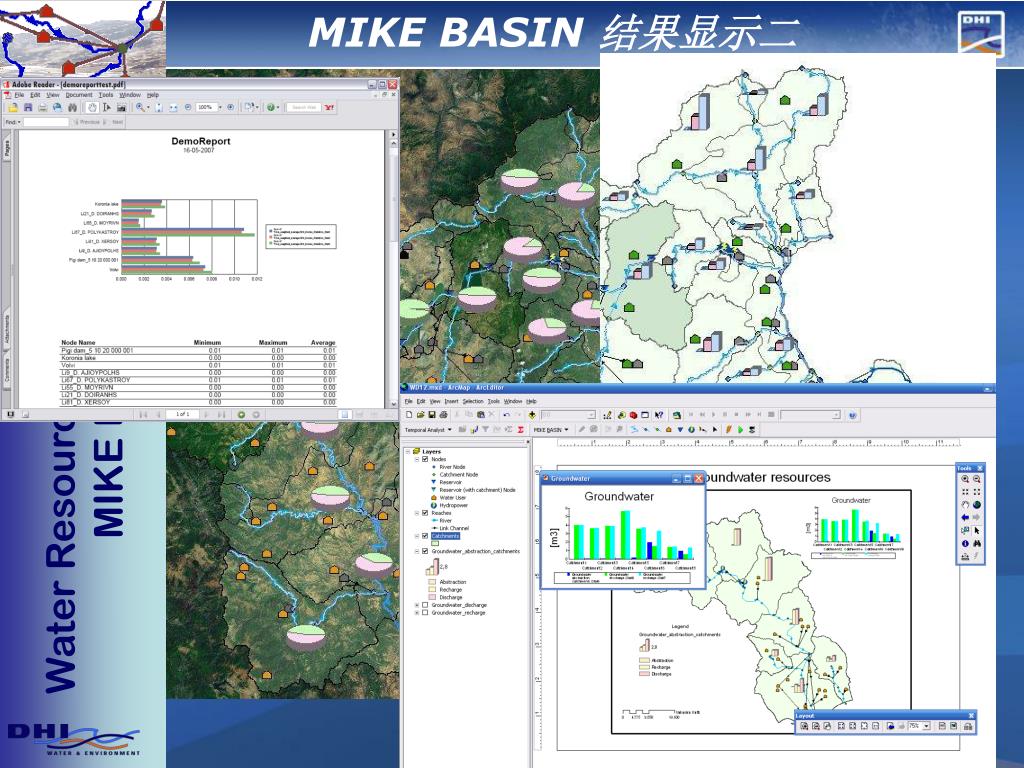Click the Print icon in Adobe Reader toolbar
Image resolution: width=1024 pixels, height=768 pixels.
click(x=42, y=108)
